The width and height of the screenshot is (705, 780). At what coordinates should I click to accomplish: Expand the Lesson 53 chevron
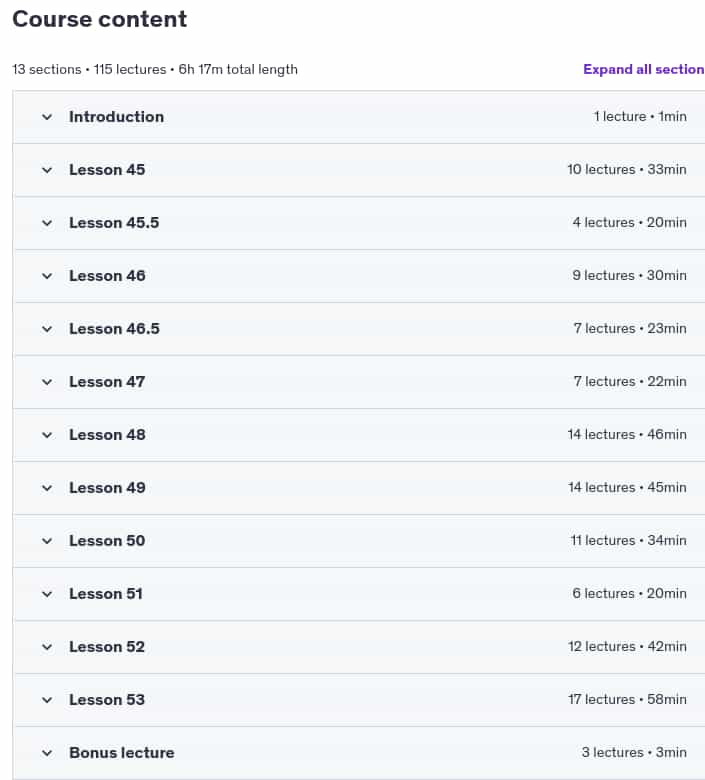47,700
